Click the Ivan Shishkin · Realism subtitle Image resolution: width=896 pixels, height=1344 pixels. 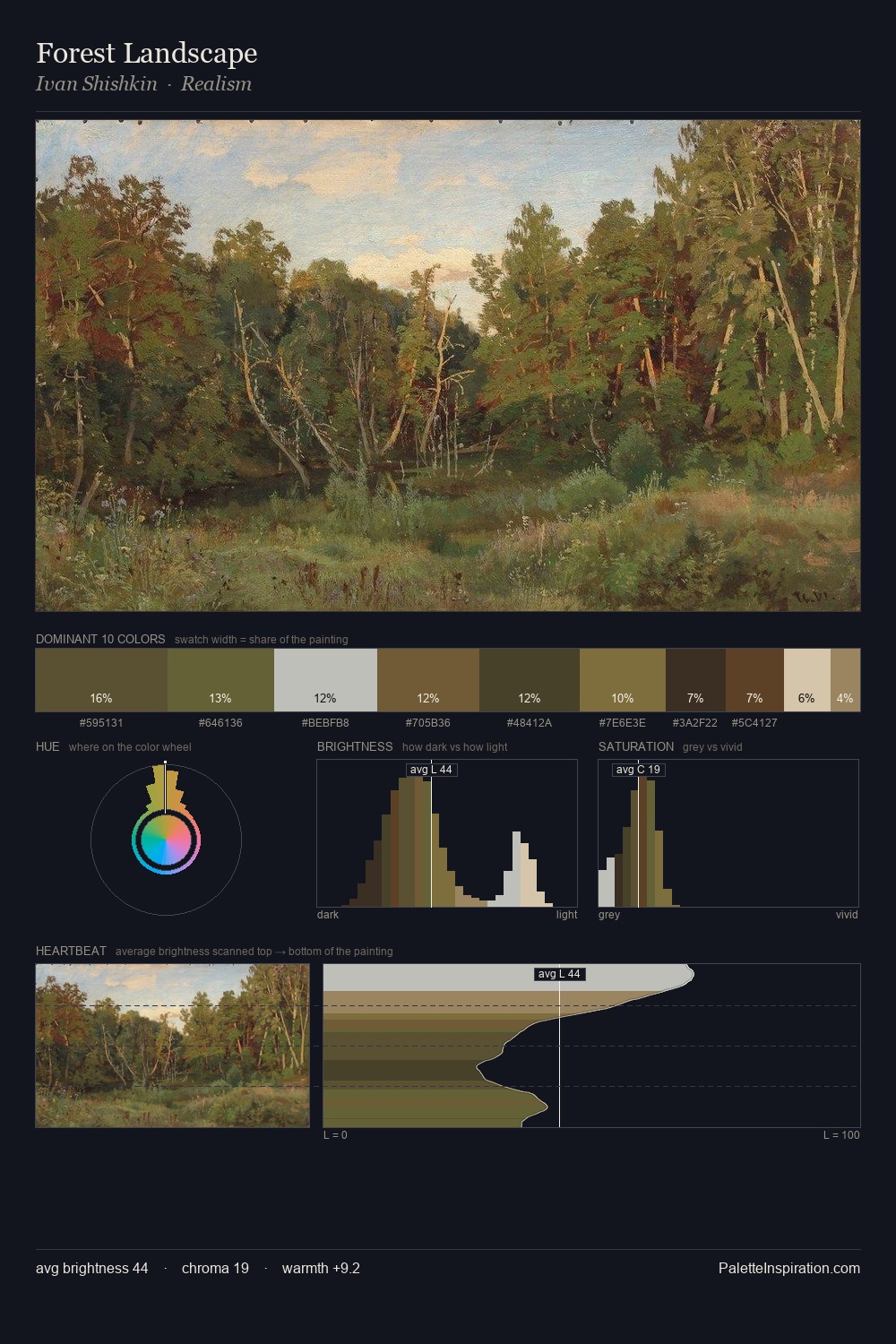click(x=143, y=83)
